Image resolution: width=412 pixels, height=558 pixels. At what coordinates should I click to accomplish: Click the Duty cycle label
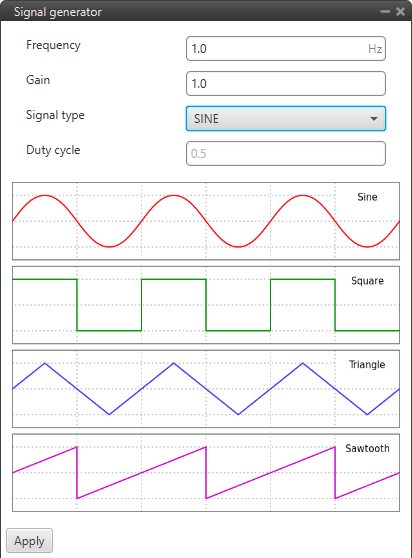(x=53, y=150)
